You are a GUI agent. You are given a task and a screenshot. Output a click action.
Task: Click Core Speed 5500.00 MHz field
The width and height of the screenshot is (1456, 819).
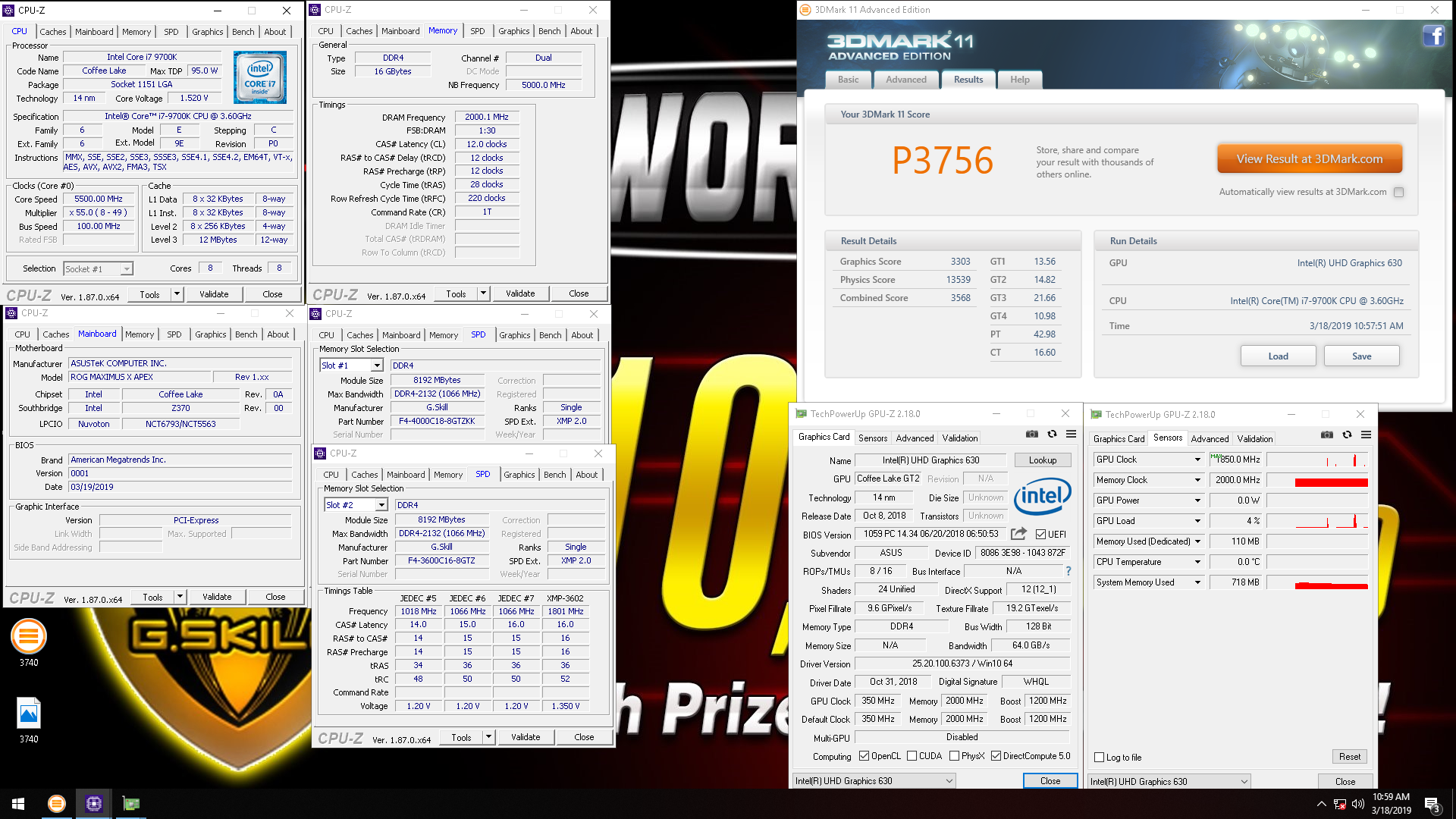99,199
